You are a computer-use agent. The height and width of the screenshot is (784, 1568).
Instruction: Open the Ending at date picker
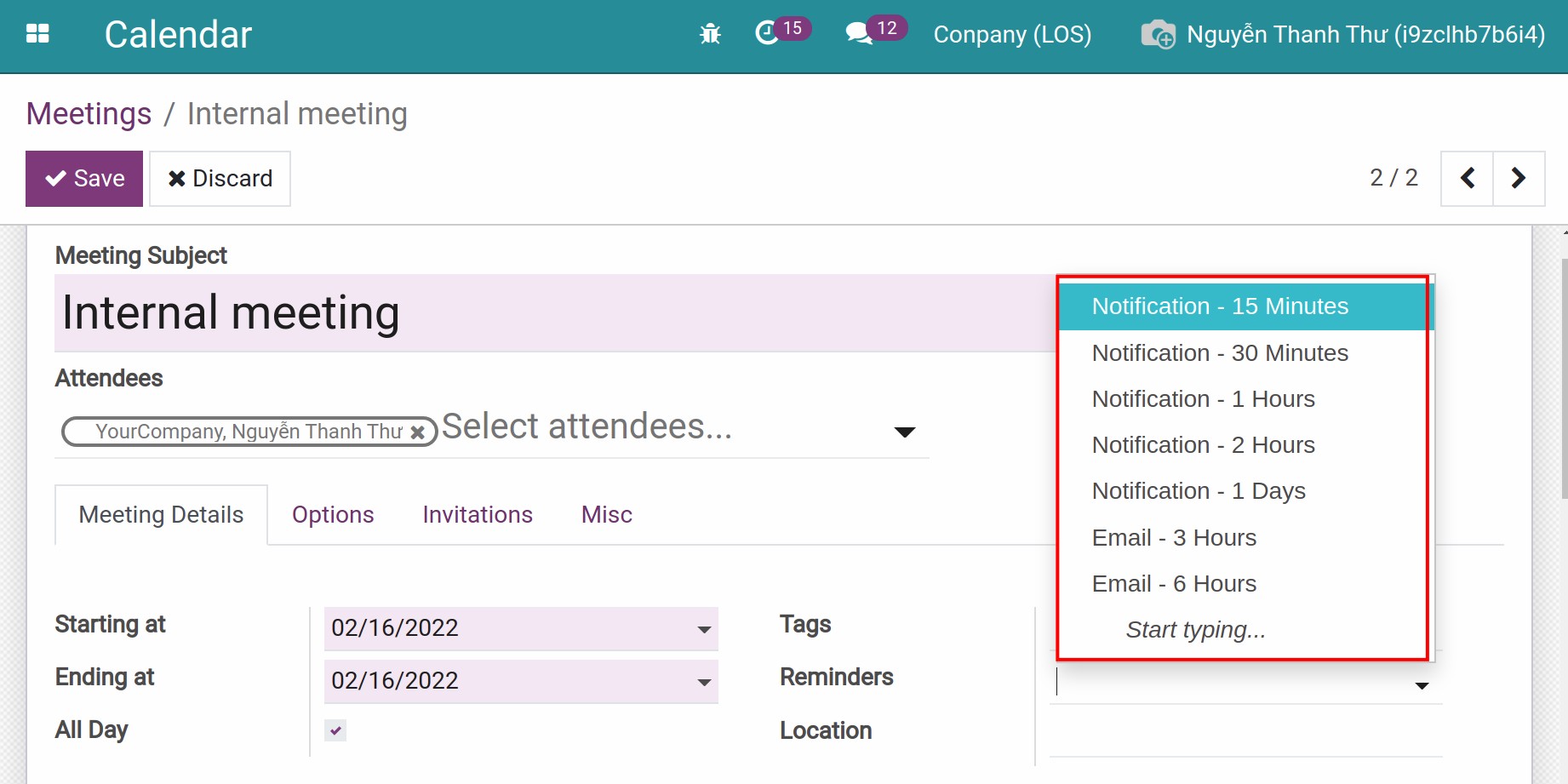tap(703, 682)
